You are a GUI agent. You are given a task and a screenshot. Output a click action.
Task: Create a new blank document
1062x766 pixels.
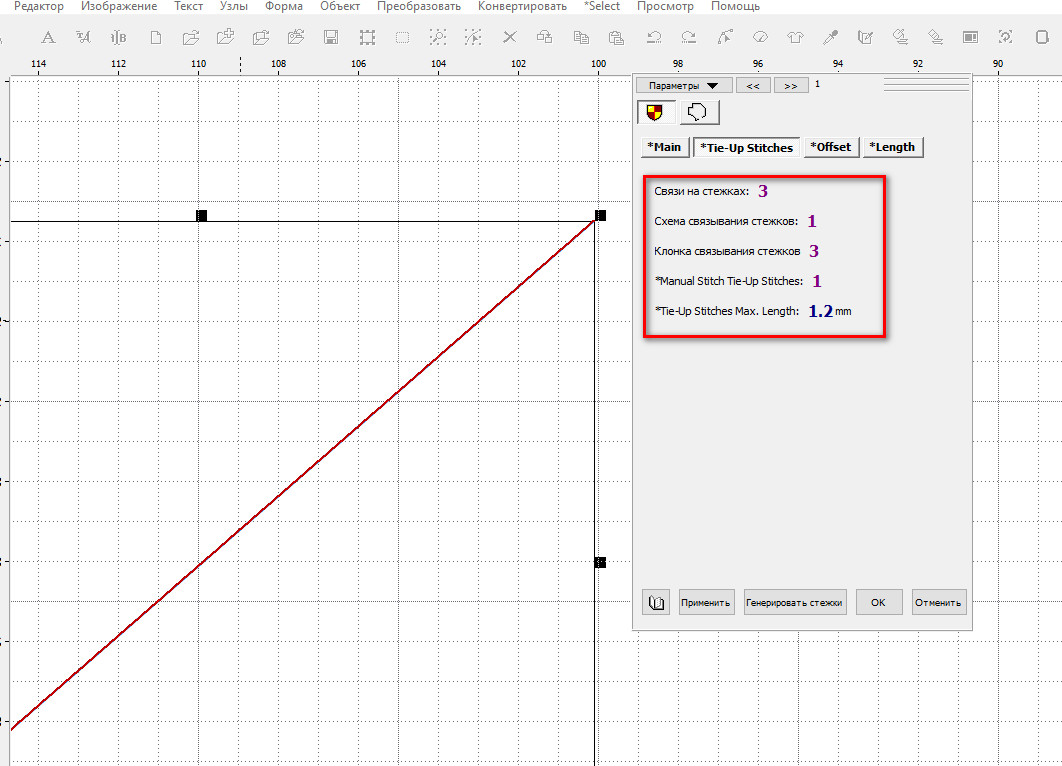tap(156, 37)
